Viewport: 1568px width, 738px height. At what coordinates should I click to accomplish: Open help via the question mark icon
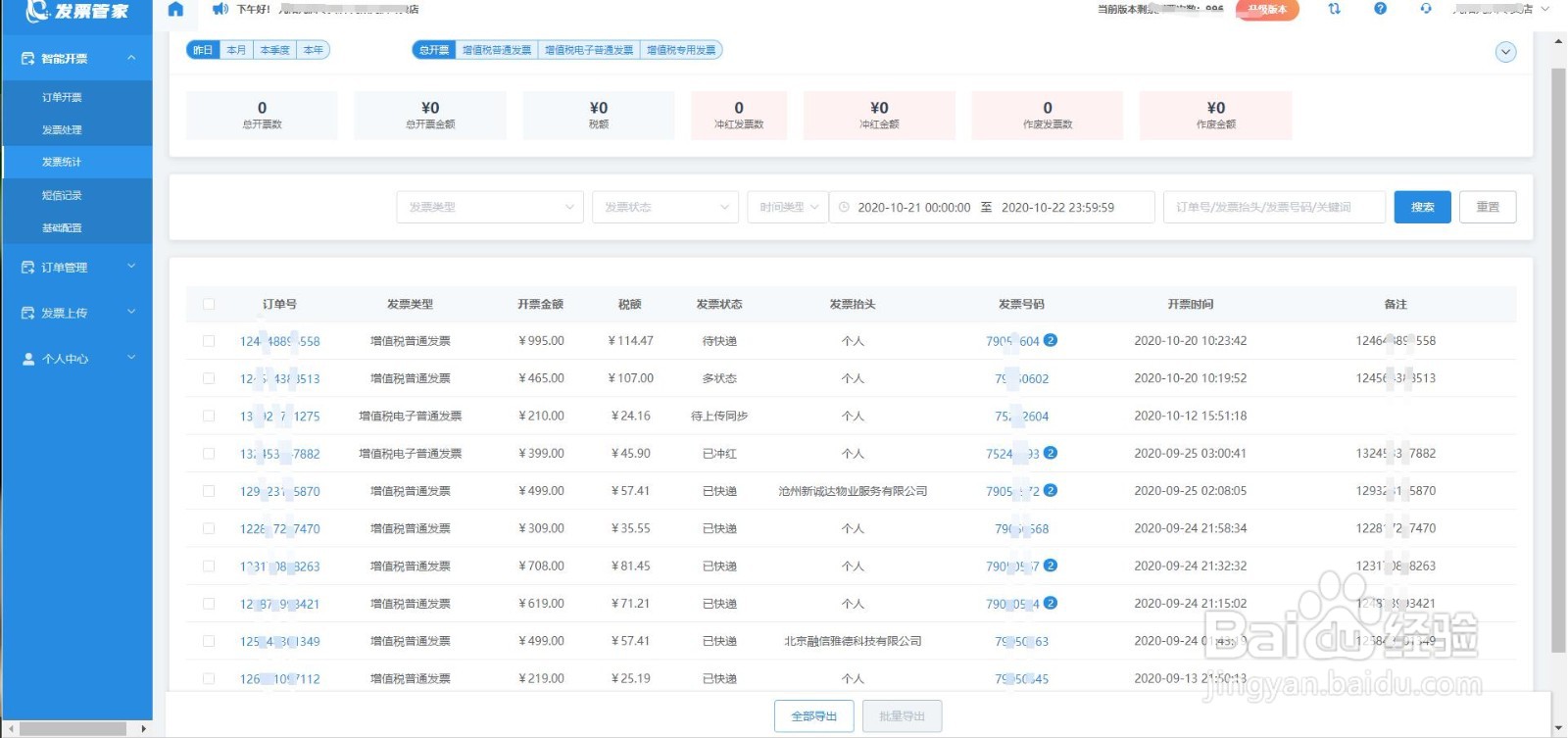pos(1380,9)
